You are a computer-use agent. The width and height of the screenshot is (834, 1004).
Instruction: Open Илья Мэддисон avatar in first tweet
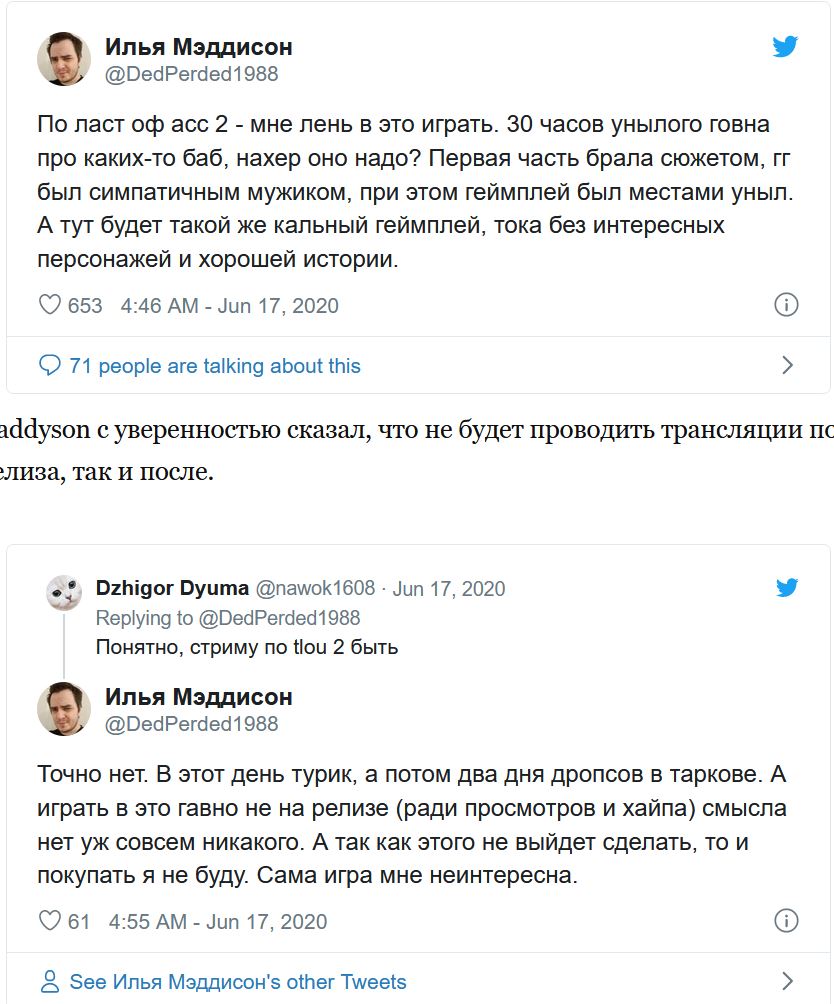pos(64,59)
